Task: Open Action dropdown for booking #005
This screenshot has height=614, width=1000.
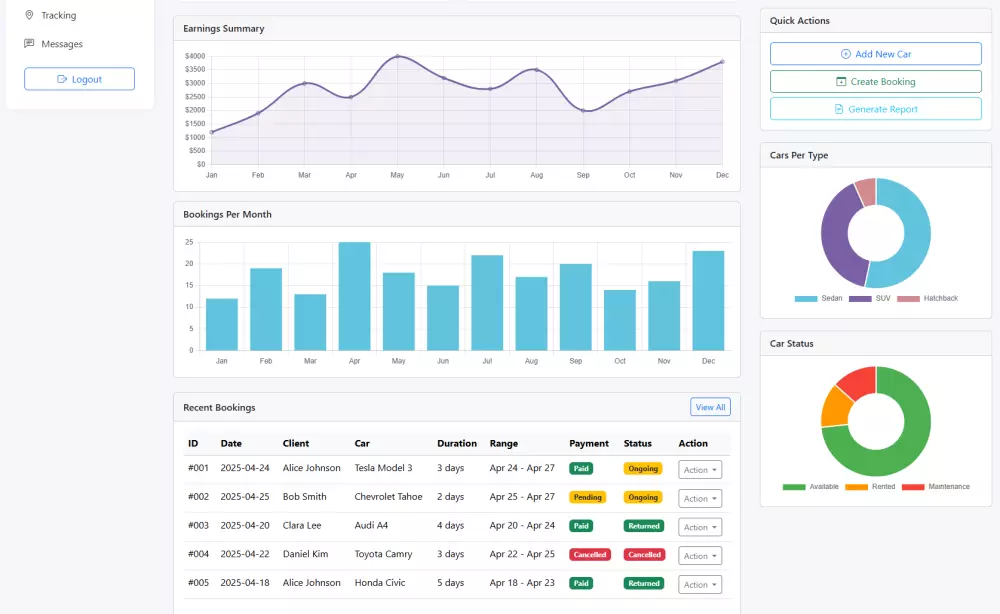Action: click(x=700, y=585)
